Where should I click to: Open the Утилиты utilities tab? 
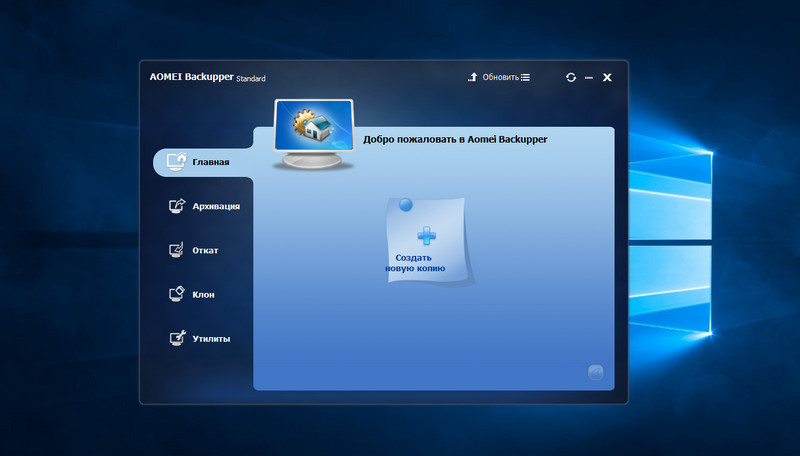click(199, 338)
